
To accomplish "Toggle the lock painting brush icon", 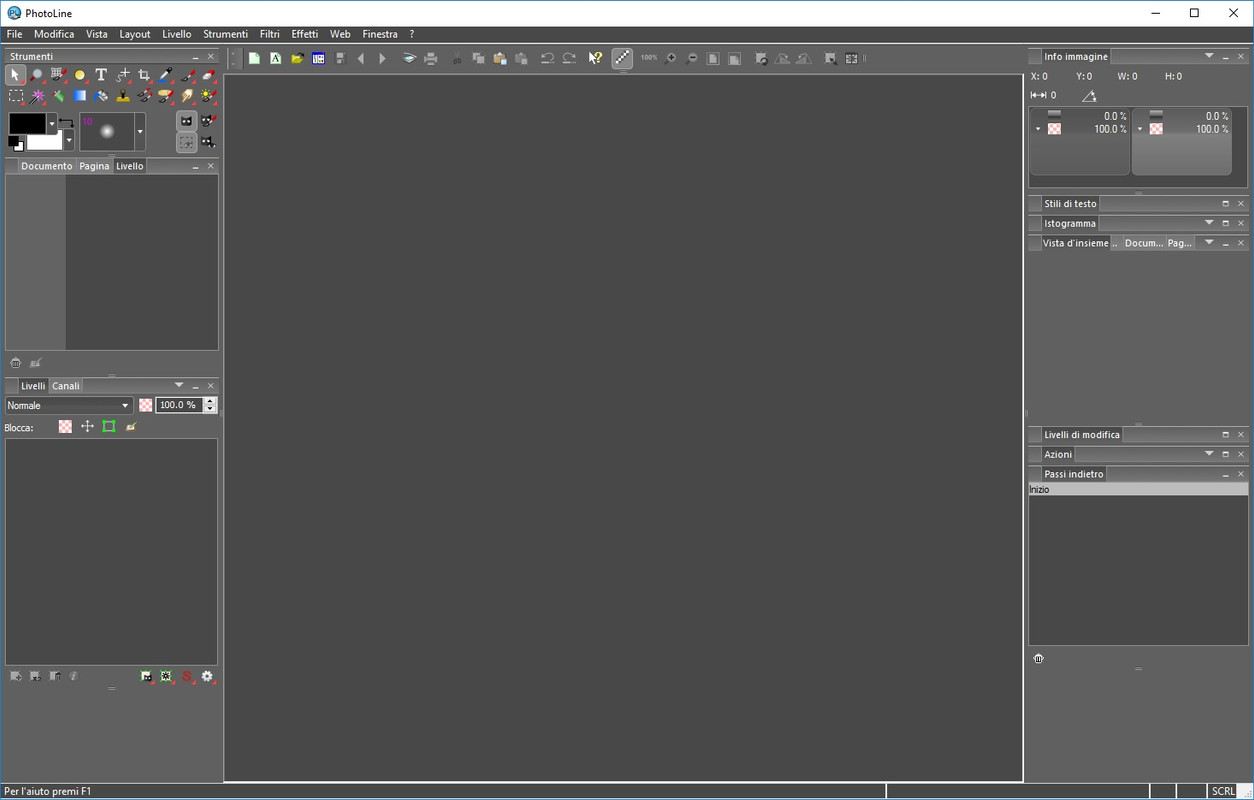I will pyautogui.click(x=131, y=427).
